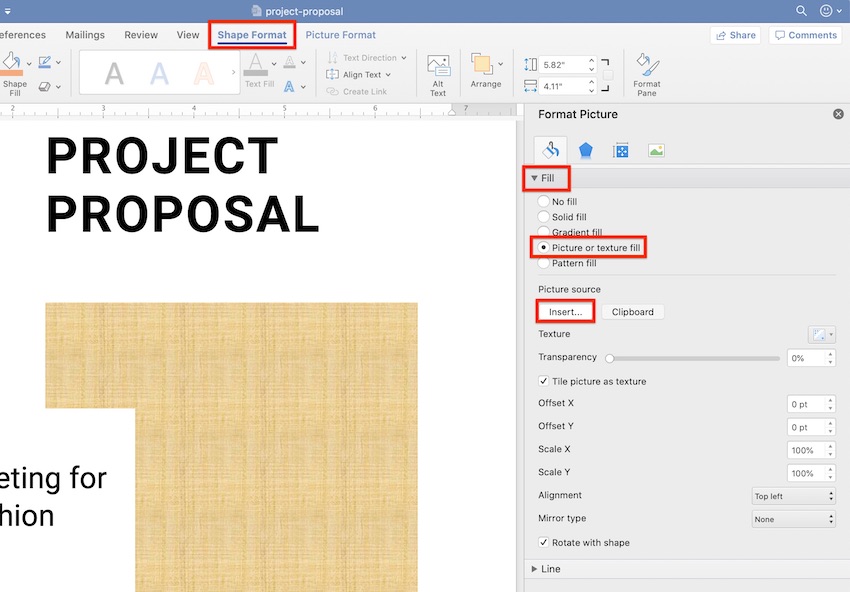Click inside the Offset X field
The image size is (850, 592).
coord(806,403)
